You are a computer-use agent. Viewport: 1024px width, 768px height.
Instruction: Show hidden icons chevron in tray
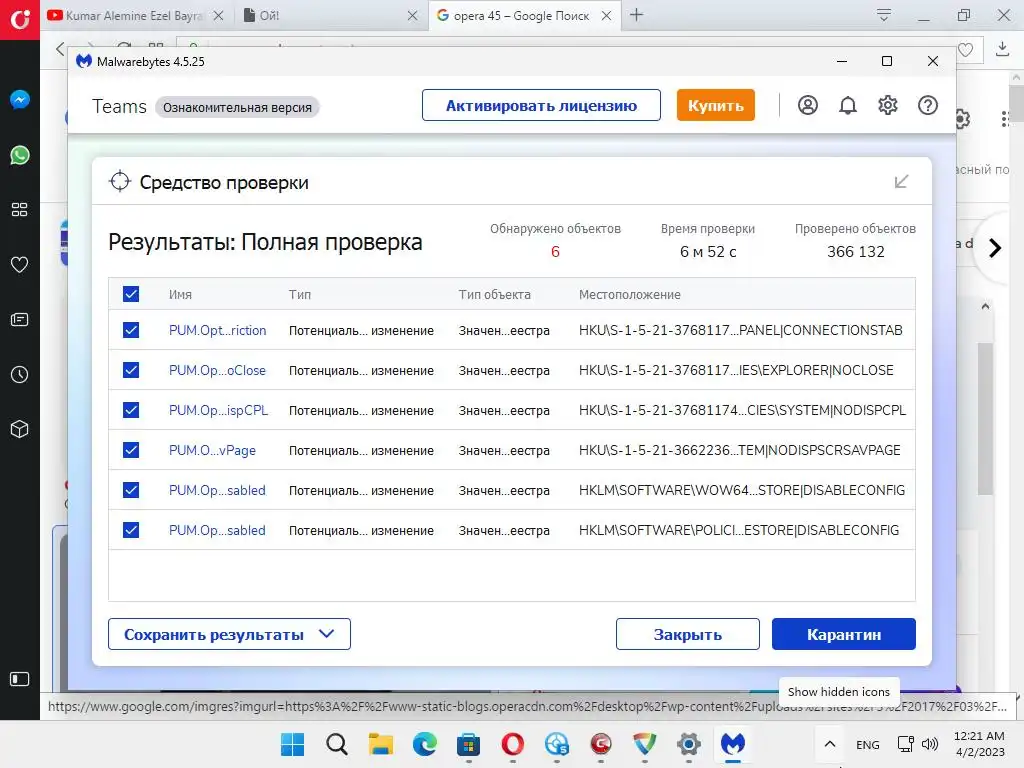click(829, 744)
